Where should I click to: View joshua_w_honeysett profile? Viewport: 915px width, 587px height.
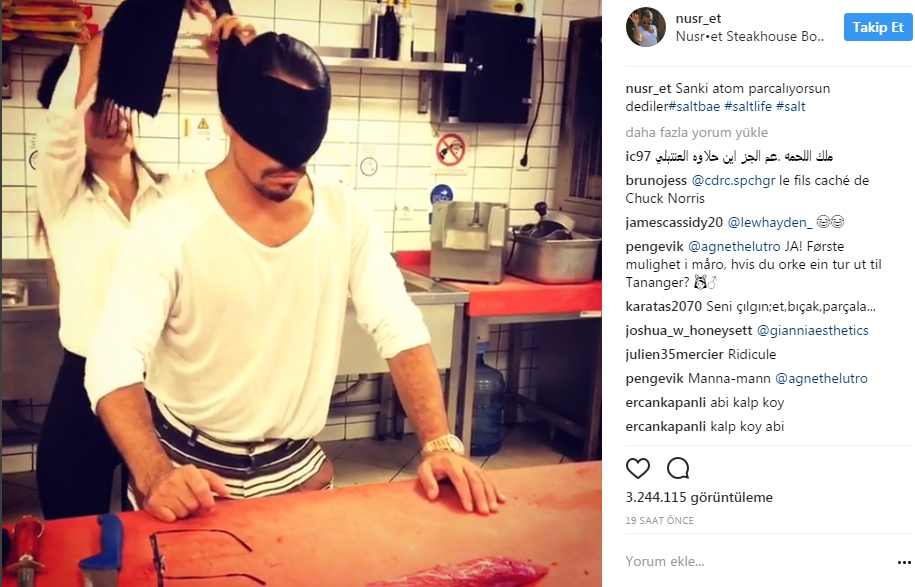(689, 331)
